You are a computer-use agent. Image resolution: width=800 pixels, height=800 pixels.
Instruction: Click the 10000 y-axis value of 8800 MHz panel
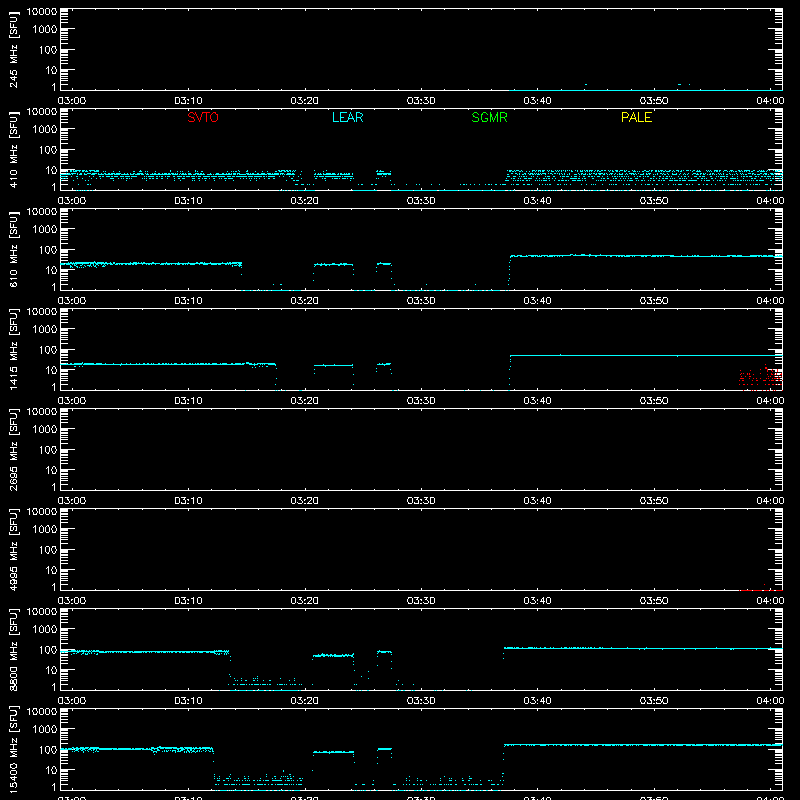42,612
